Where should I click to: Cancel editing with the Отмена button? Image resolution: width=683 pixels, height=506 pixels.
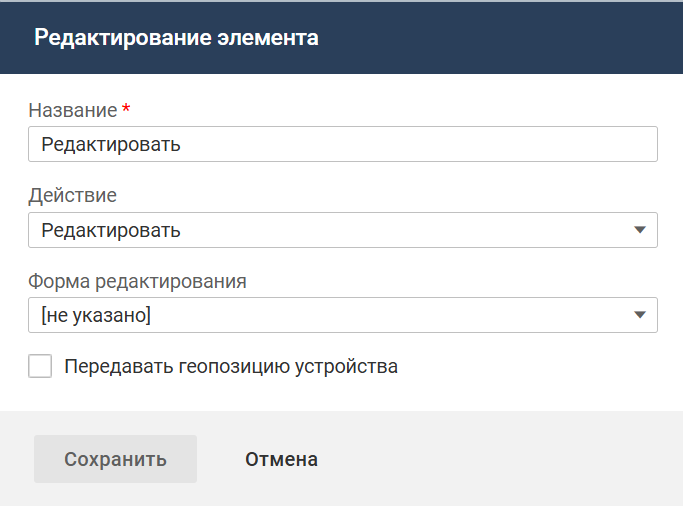click(281, 459)
